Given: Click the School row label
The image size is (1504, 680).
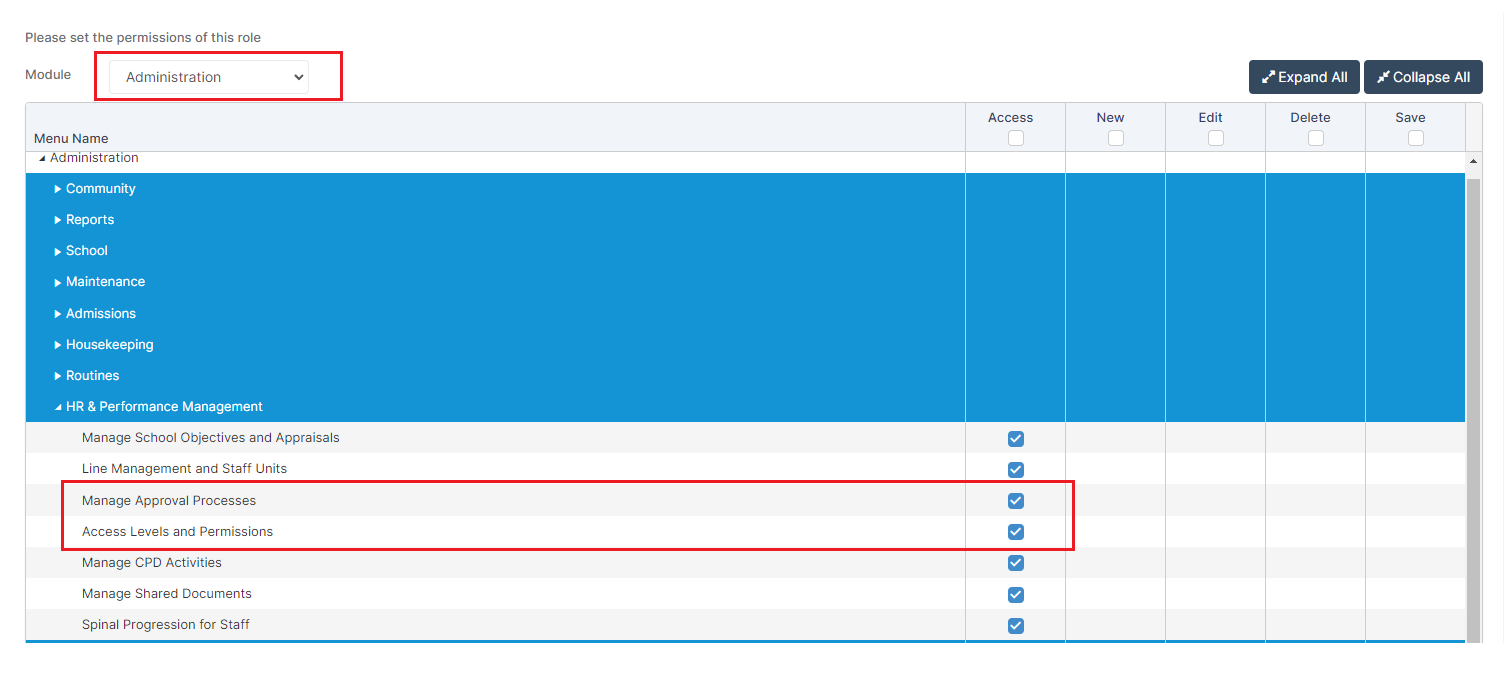Looking at the screenshot, I should point(87,251).
